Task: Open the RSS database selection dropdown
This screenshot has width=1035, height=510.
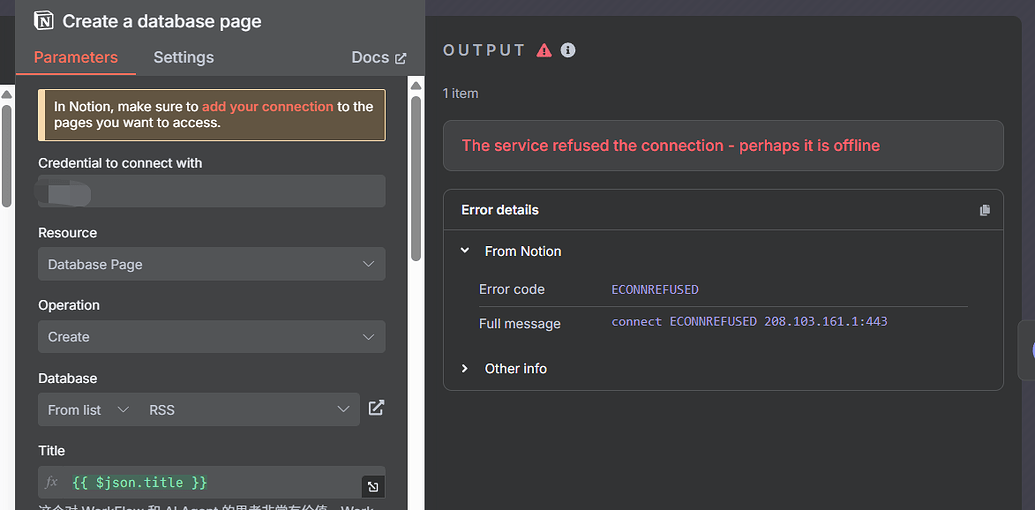Action: click(x=248, y=410)
